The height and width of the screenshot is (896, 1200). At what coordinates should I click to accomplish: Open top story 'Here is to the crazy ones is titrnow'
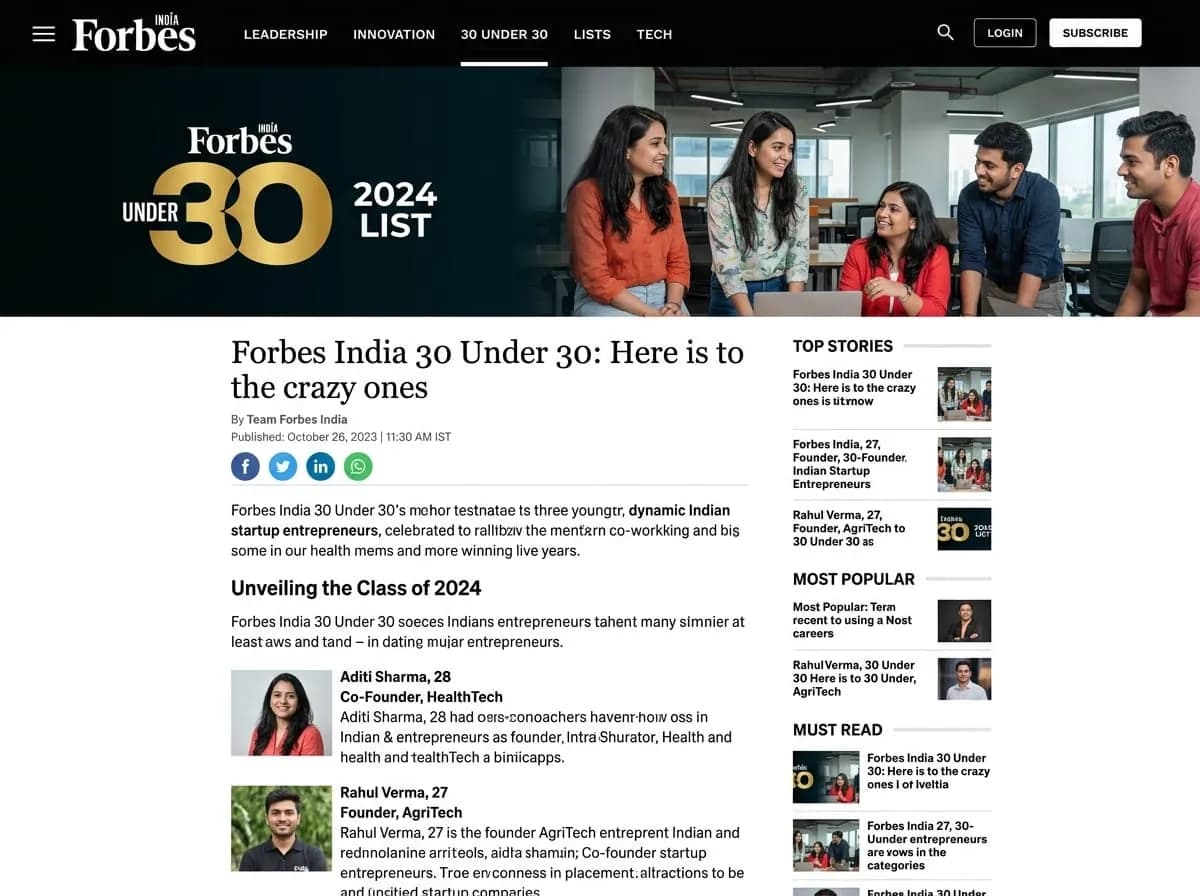click(x=855, y=388)
